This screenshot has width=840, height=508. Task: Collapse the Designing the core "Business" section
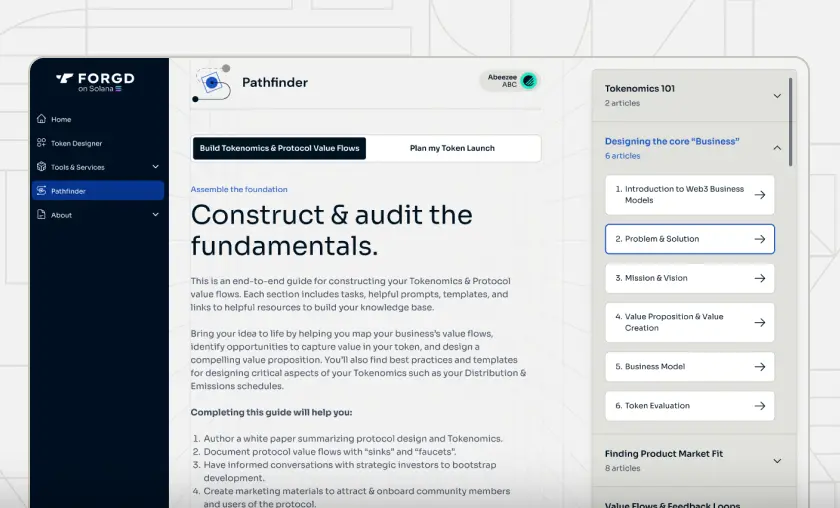pyautogui.click(x=777, y=148)
